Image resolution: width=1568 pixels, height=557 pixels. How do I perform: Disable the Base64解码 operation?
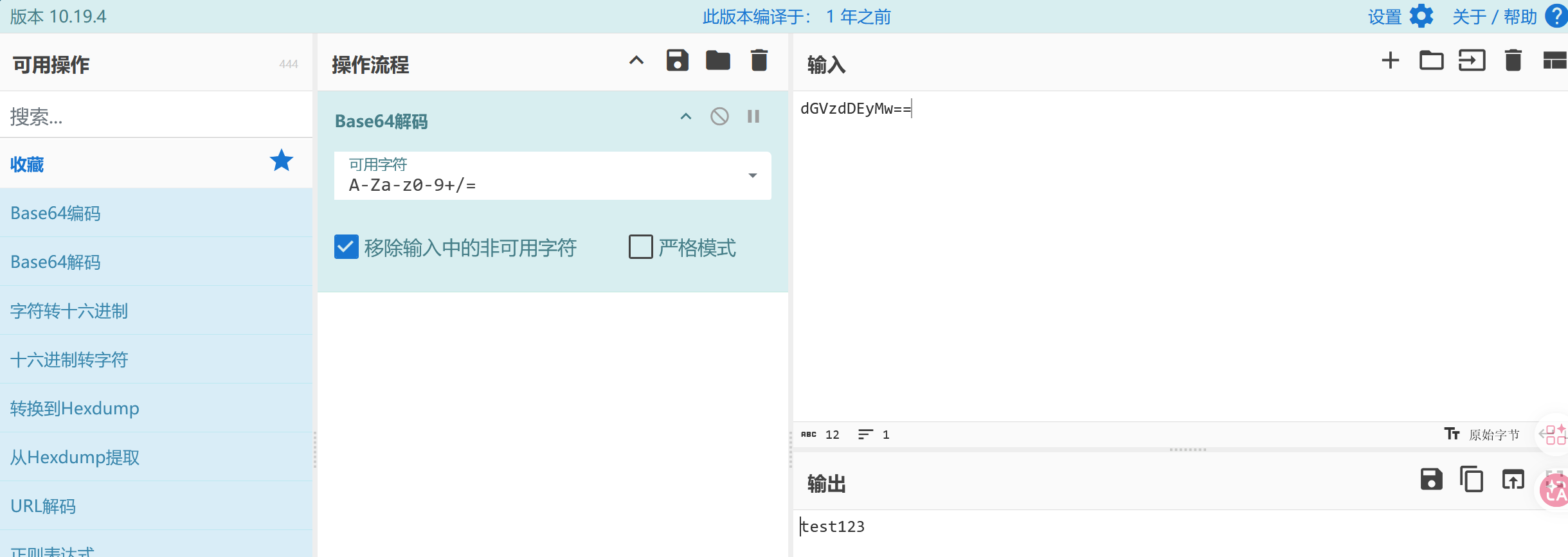[719, 116]
